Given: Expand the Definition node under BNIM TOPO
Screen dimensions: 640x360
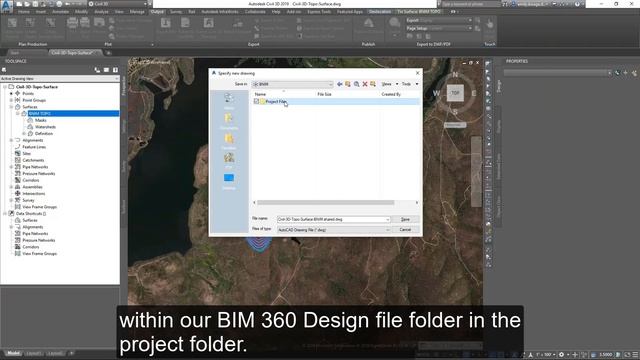Looking at the screenshot, I should click(x=24, y=133).
